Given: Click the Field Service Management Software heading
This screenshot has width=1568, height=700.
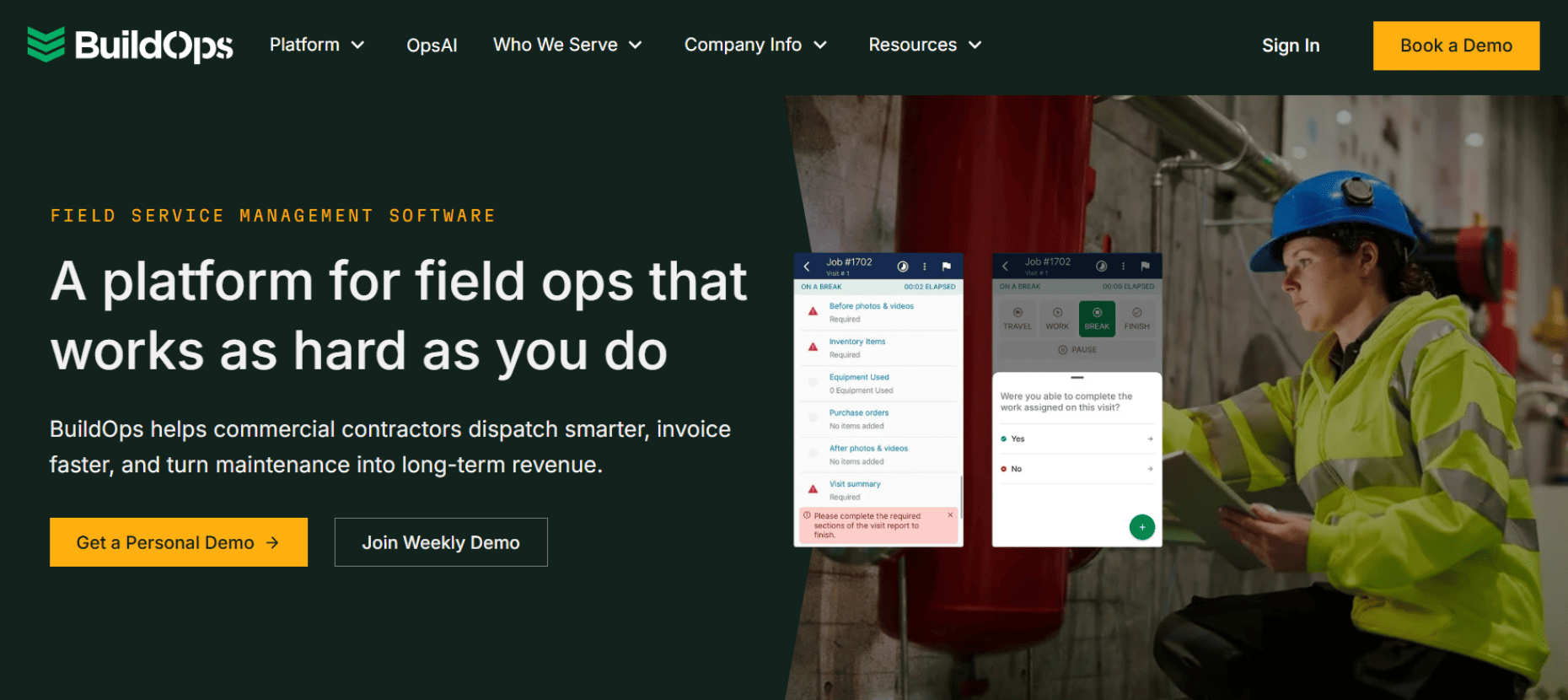Looking at the screenshot, I should click(x=273, y=216).
